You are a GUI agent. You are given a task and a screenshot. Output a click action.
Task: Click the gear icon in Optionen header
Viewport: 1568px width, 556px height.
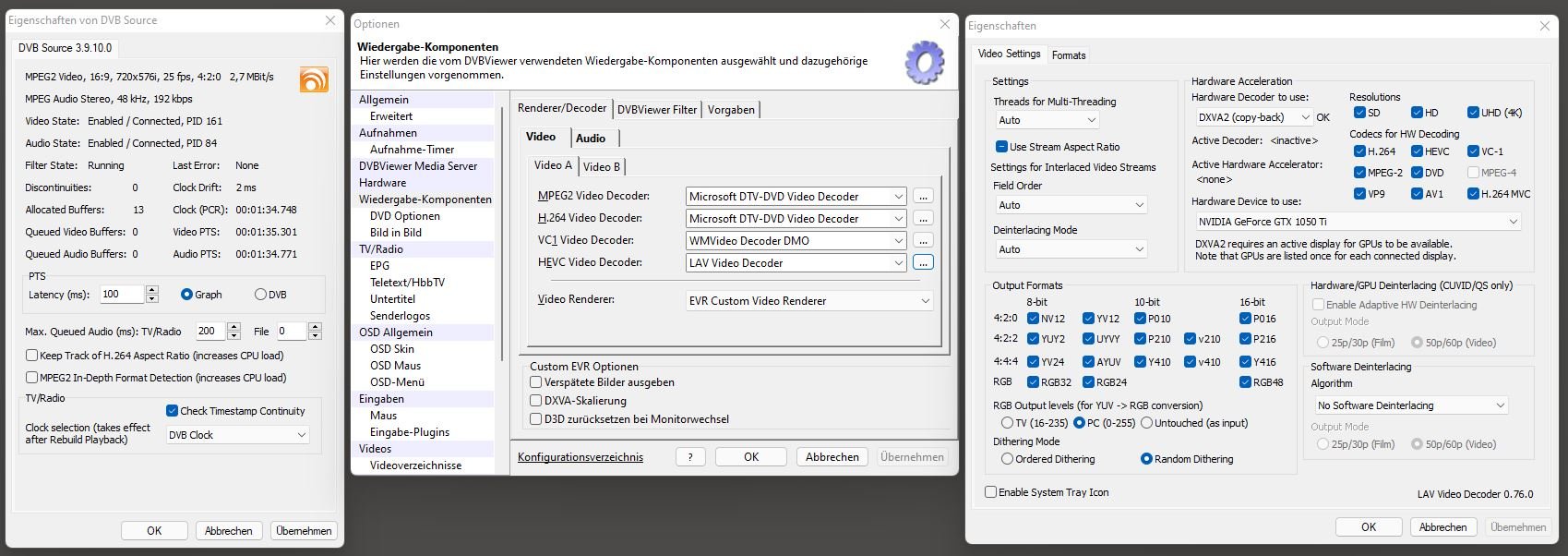pyautogui.click(x=924, y=64)
